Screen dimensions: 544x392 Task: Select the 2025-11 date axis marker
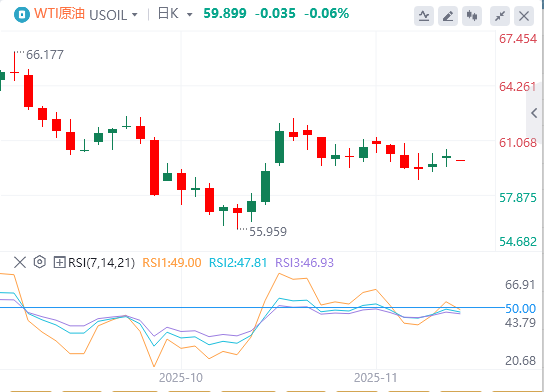376,378
